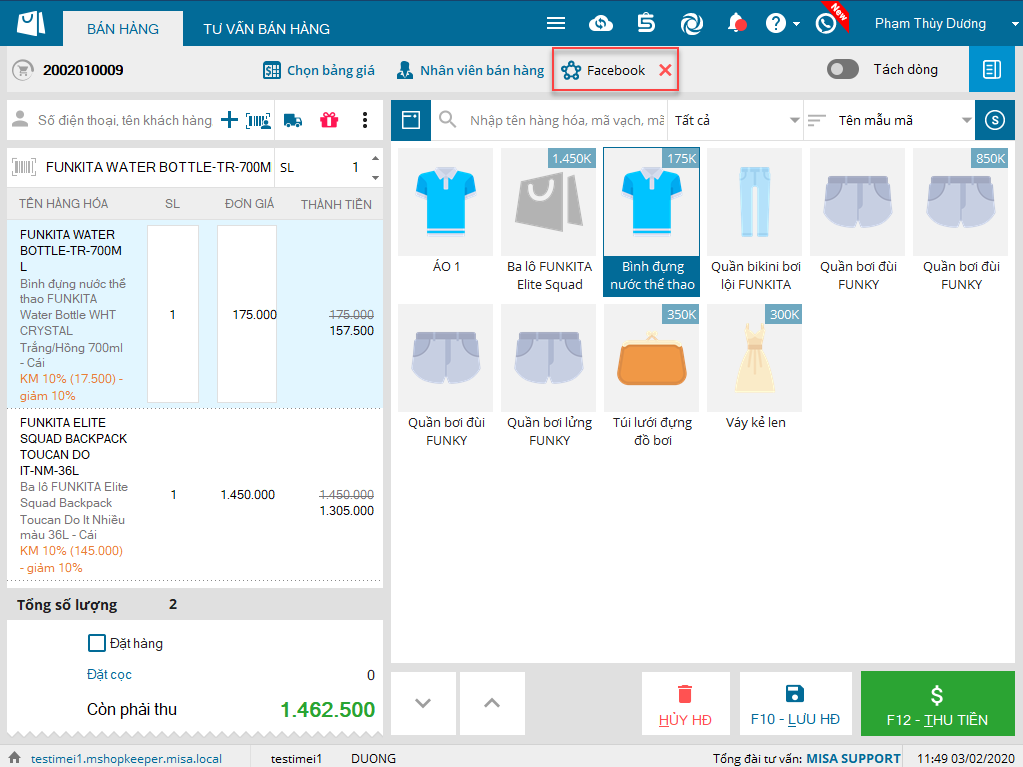Screen dimensions: 1023x767
Task: Select the Facebook sales channel
Action: tap(603, 70)
